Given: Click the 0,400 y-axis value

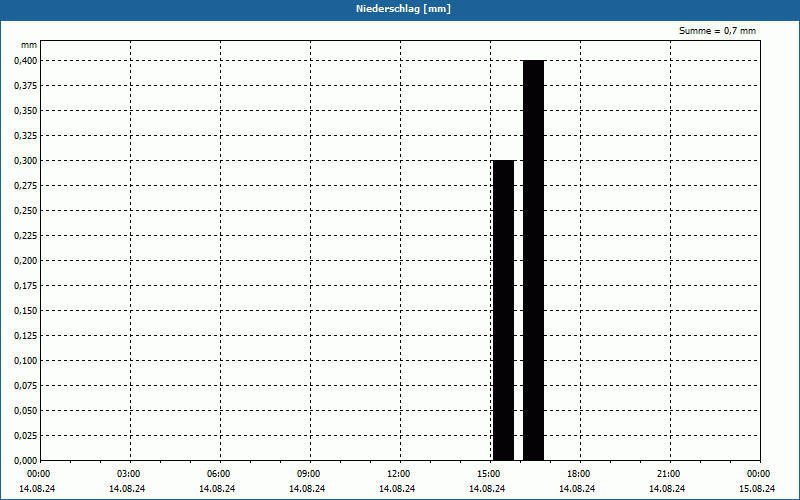Looking at the screenshot, I should [26, 60].
